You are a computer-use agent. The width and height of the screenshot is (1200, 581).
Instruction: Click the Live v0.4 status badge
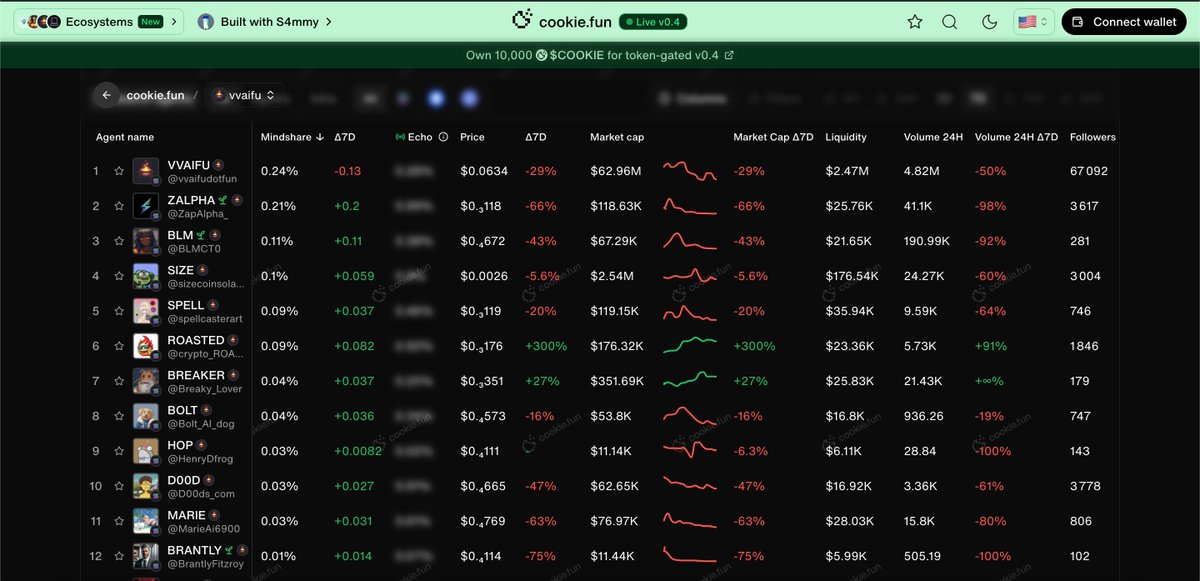point(653,22)
